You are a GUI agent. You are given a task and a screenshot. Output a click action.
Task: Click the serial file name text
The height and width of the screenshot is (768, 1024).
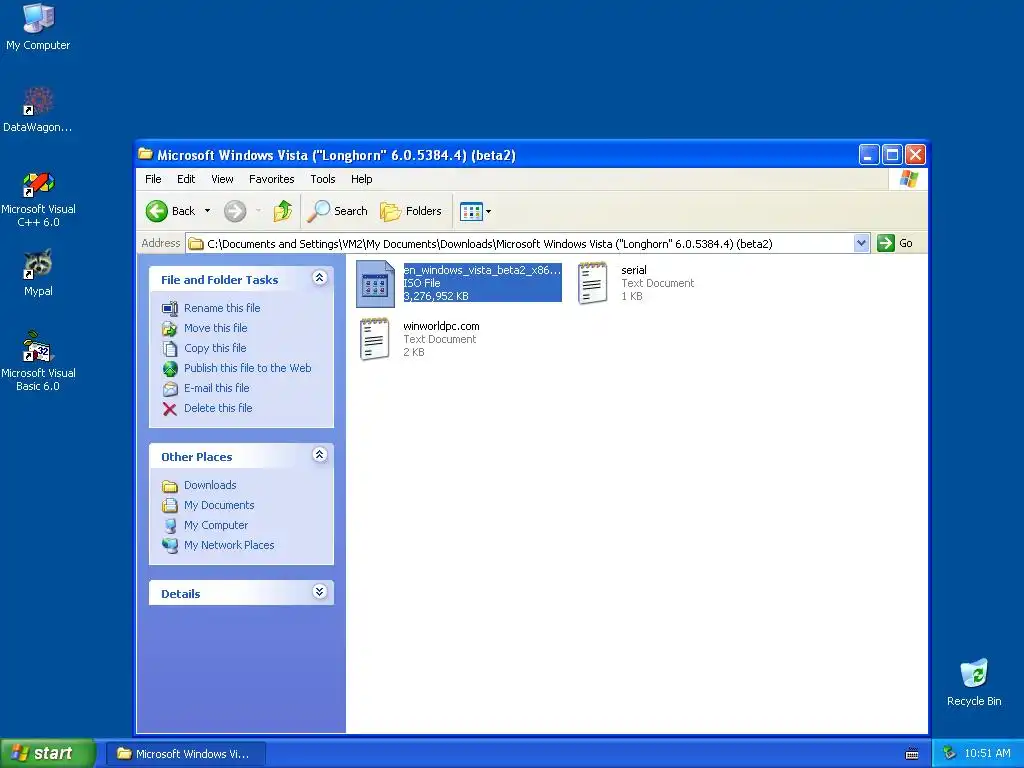click(x=633, y=270)
